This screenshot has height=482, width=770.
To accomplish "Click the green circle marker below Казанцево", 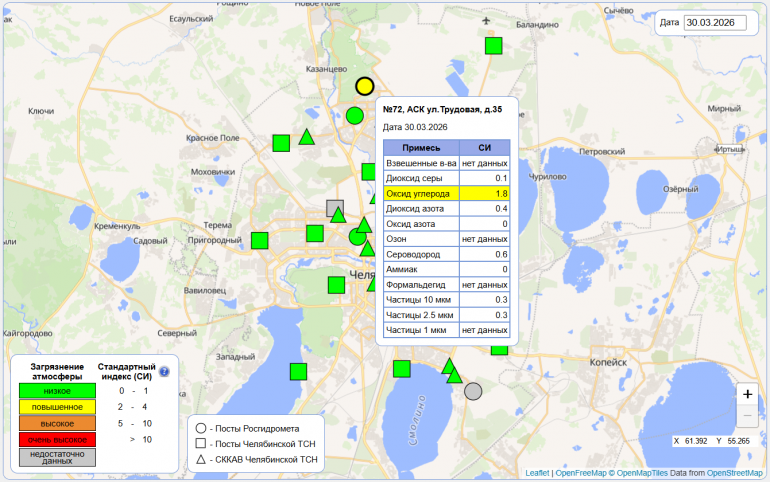I will coord(354,115).
